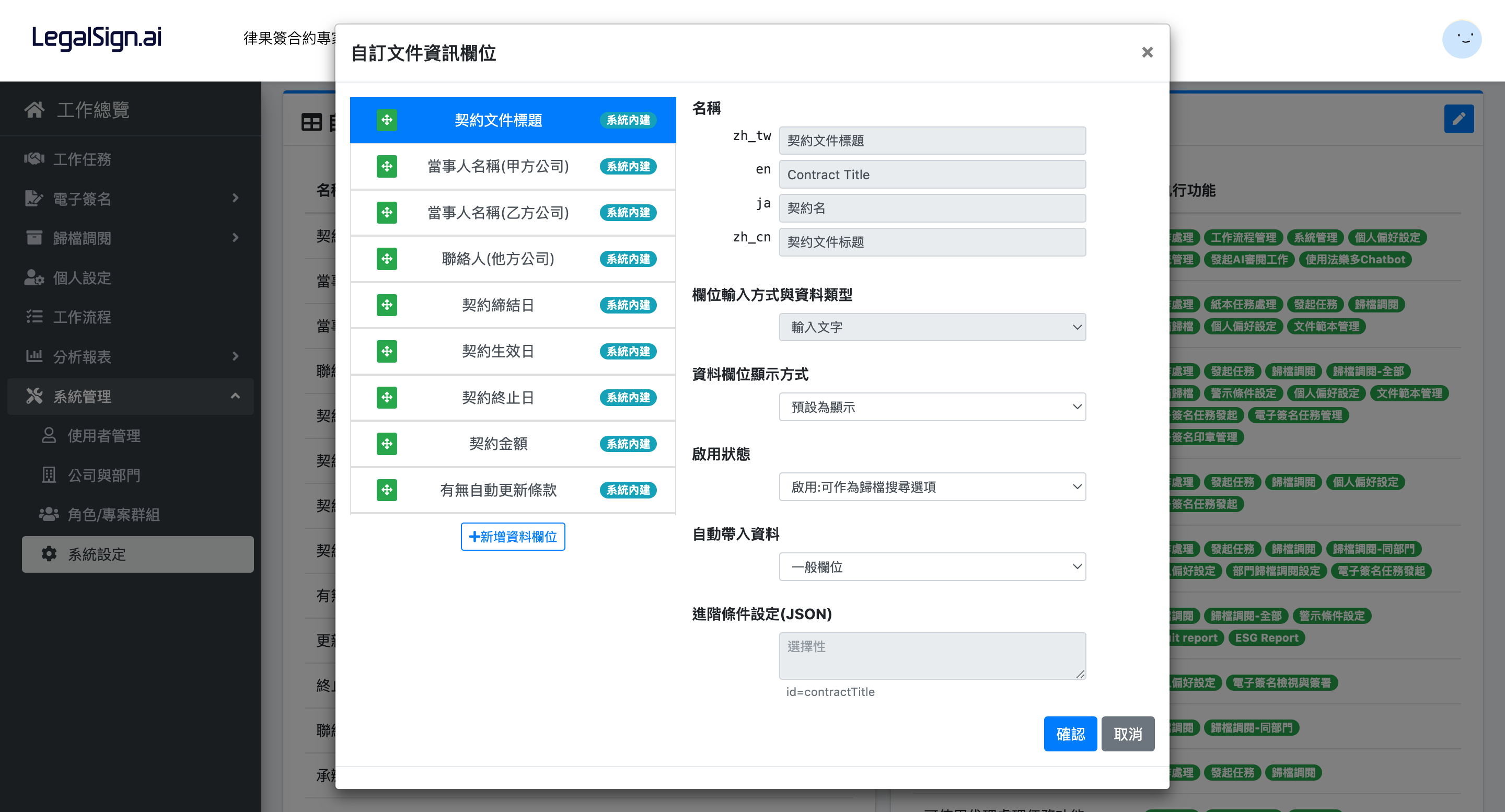This screenshot has height=812, width=1505.
Task: Click the 電子簽名檢視與簽署 tag
Action: tap(1281, 682)
